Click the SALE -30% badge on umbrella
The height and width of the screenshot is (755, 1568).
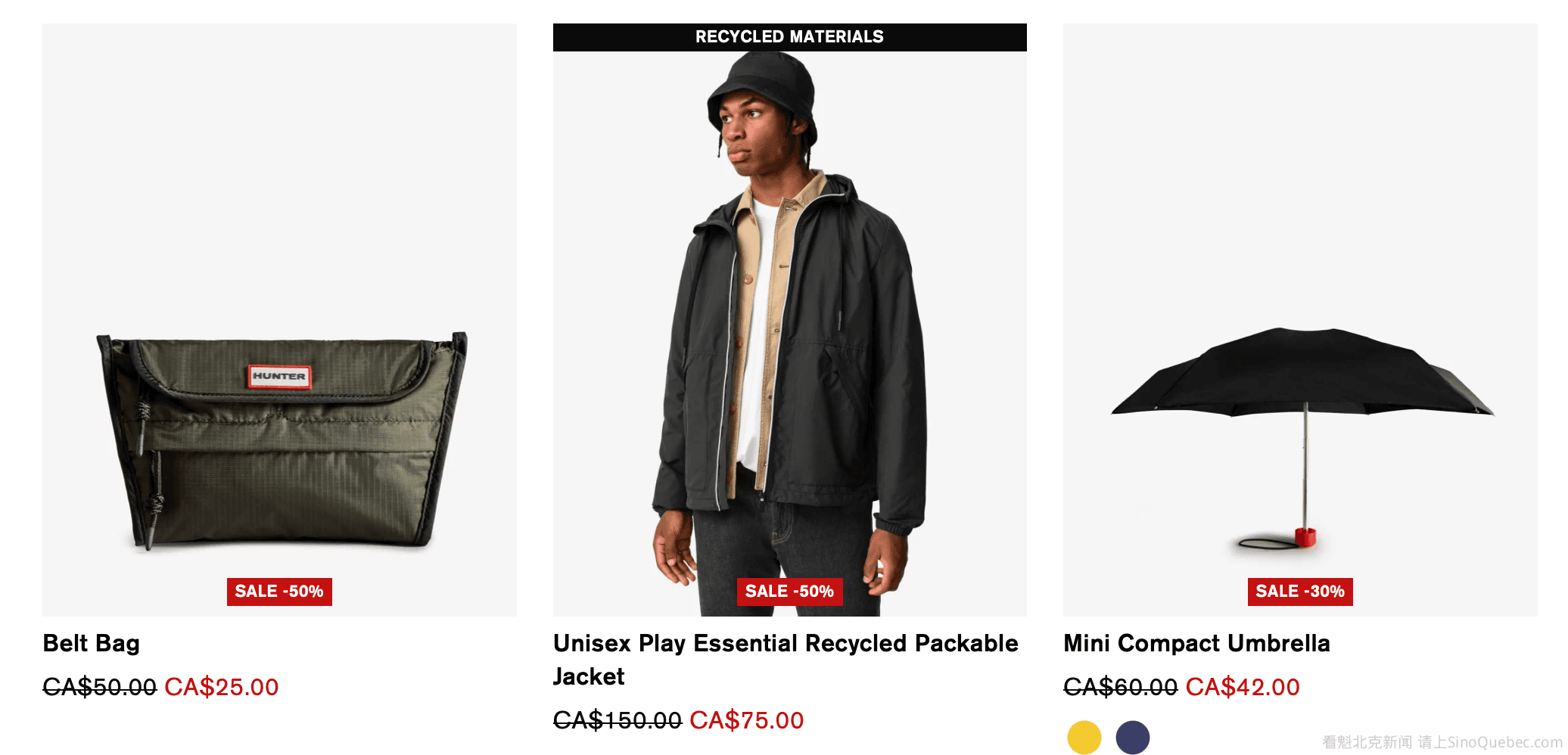pos(1300,592)
